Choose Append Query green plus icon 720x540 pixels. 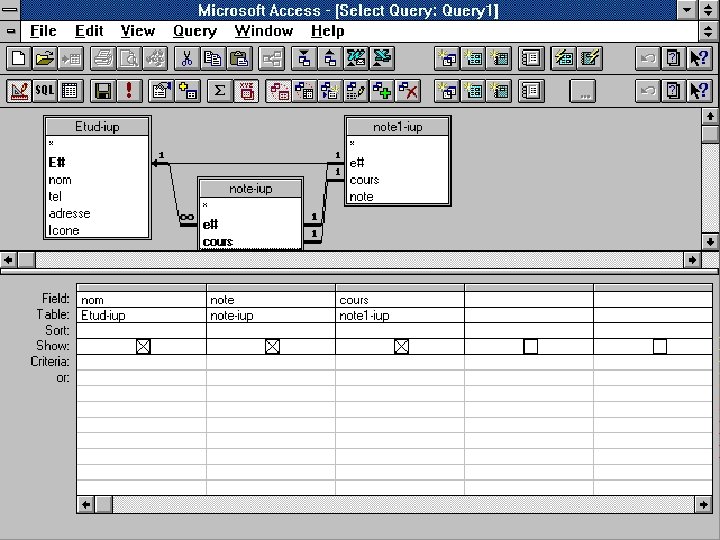pyautogui.click(x=382, y=90)
